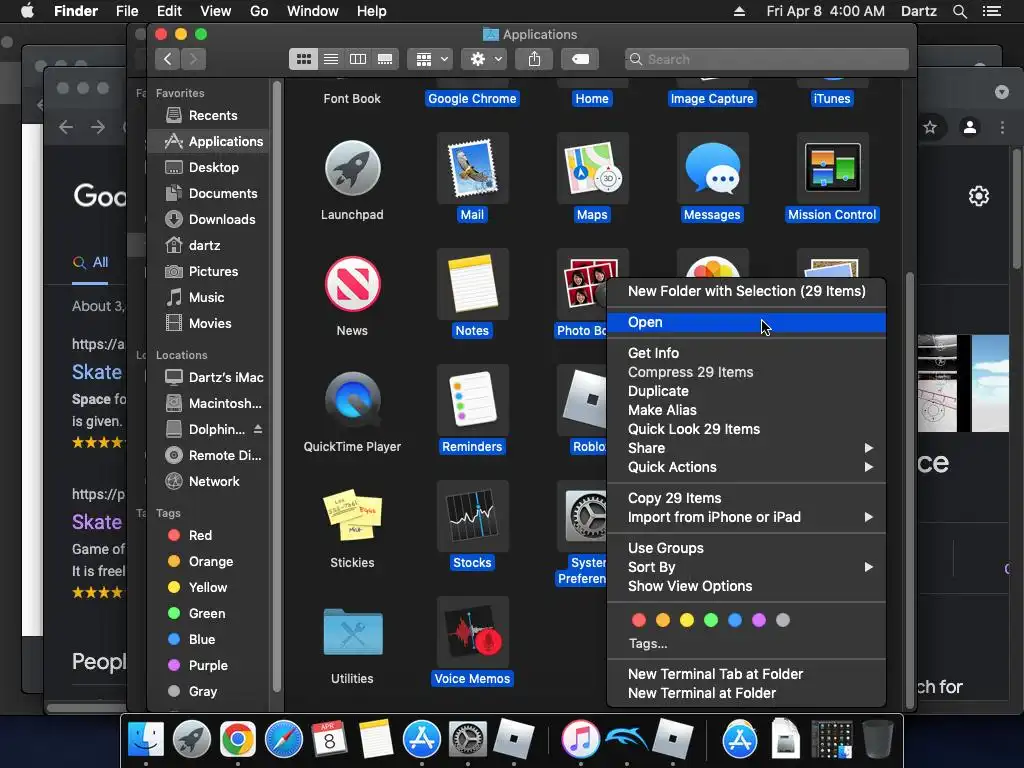
Task: Choose Make Alias in context menu
Action: (746, 410)
